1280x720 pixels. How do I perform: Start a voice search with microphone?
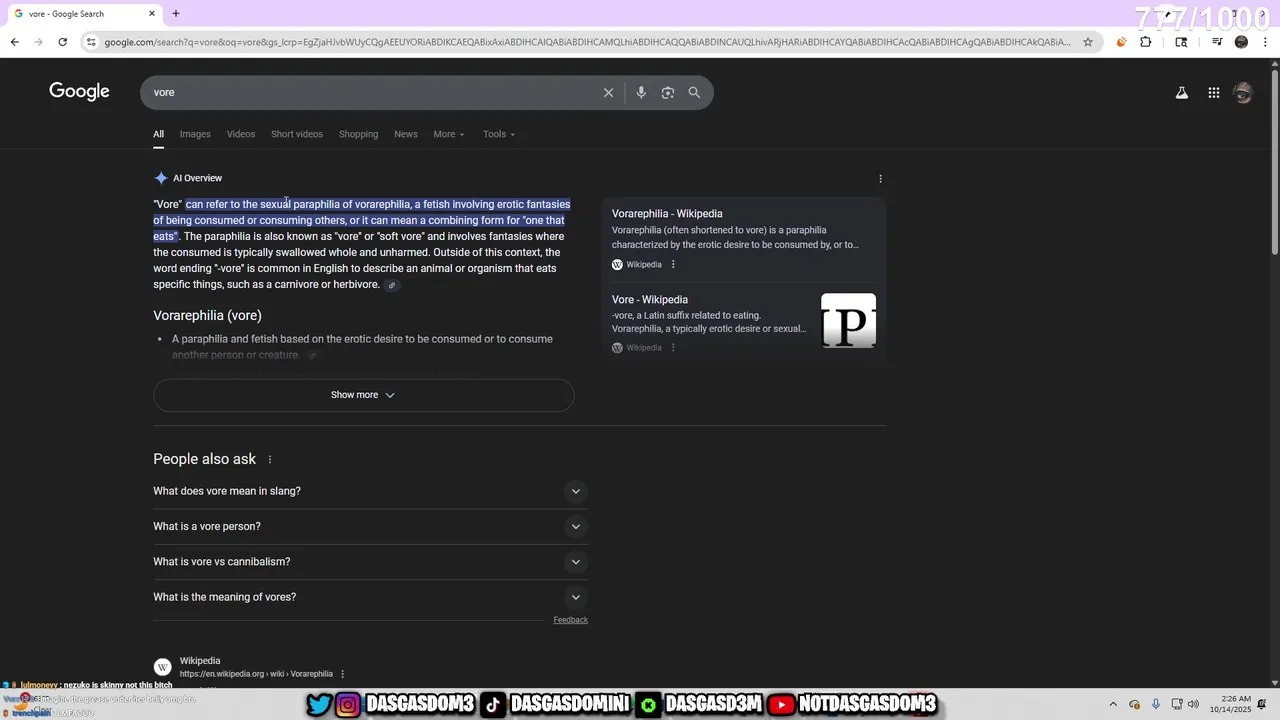click(641, 92)
